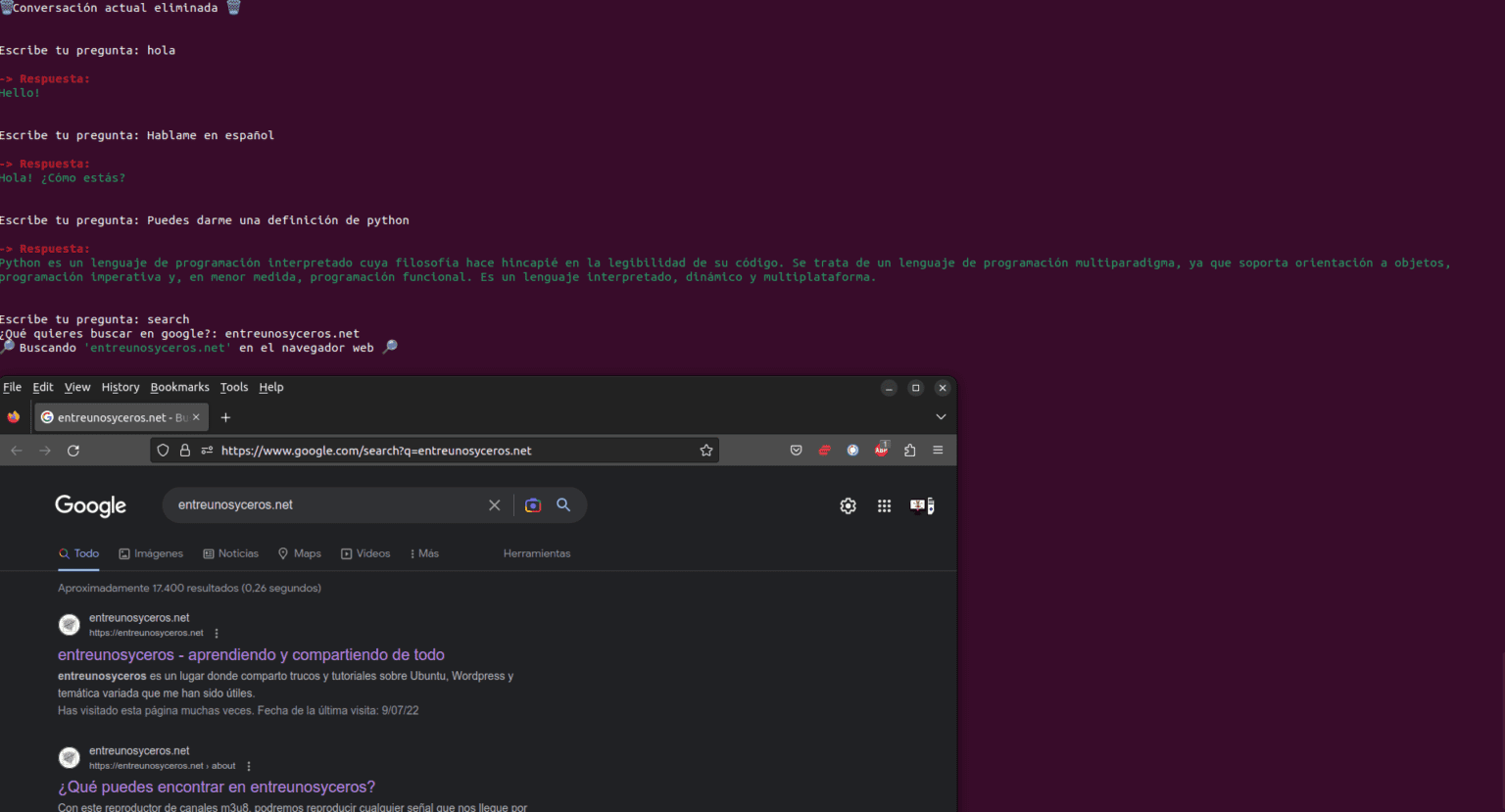Open the Edit menu

point(43,388)
